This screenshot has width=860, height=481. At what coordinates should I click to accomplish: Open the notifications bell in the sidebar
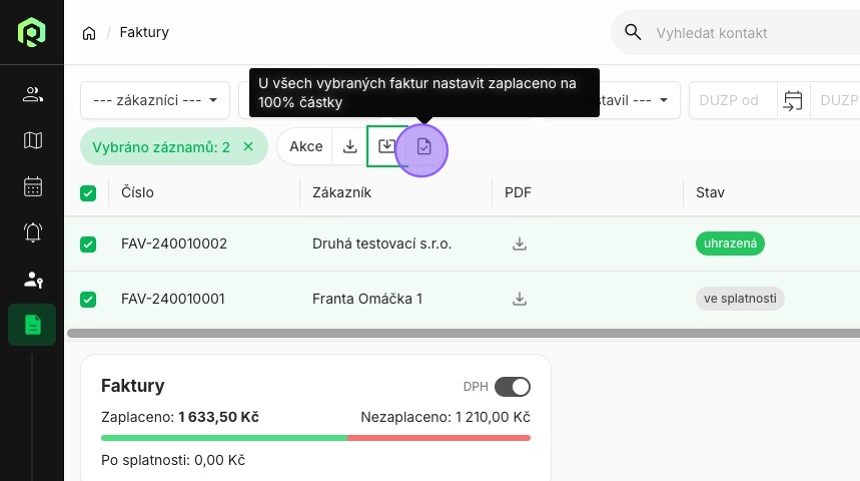pyautogui.click(x=32, y=232)
